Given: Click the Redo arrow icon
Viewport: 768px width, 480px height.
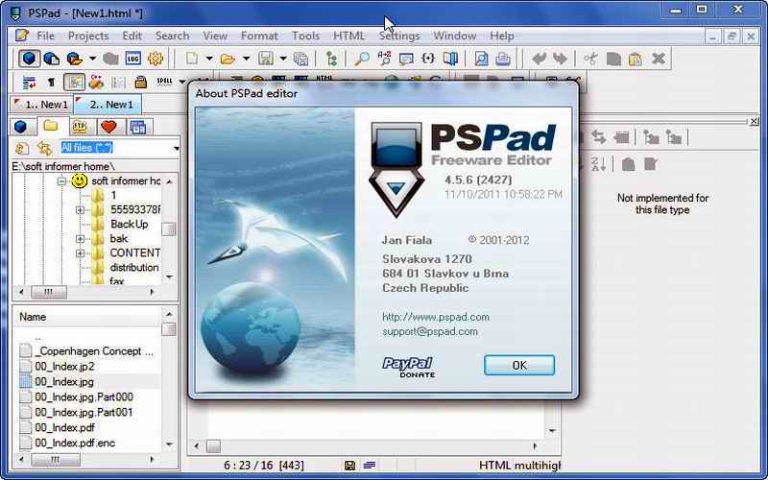Looking at the screenshot, I should pyautogui.click(x=560, y=59).
